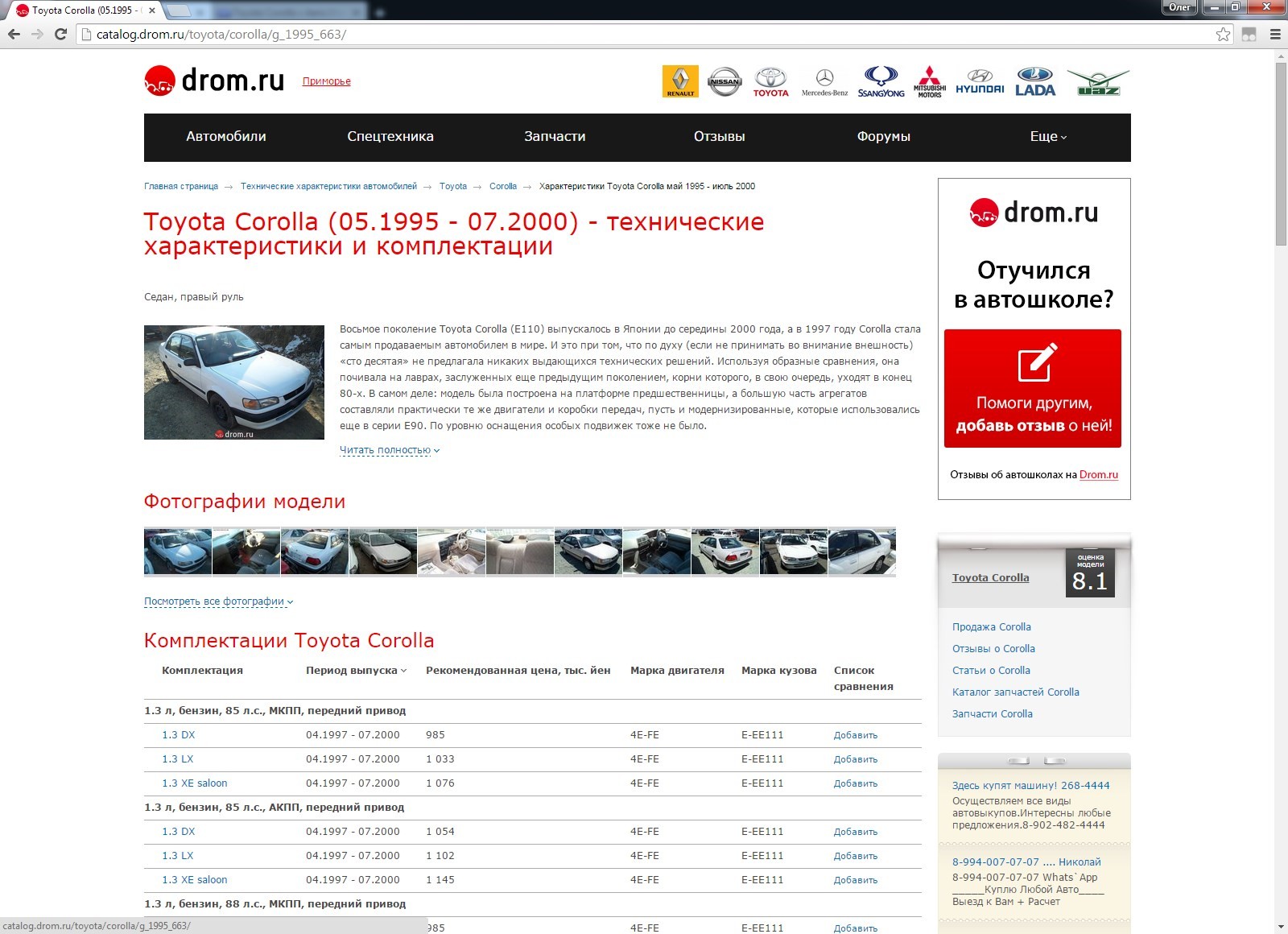Open the first 1.3 DX trim link
Image resolution: width=1288 pixels, height=934 pixels.
pyautogui.click(x=178, y=735)
